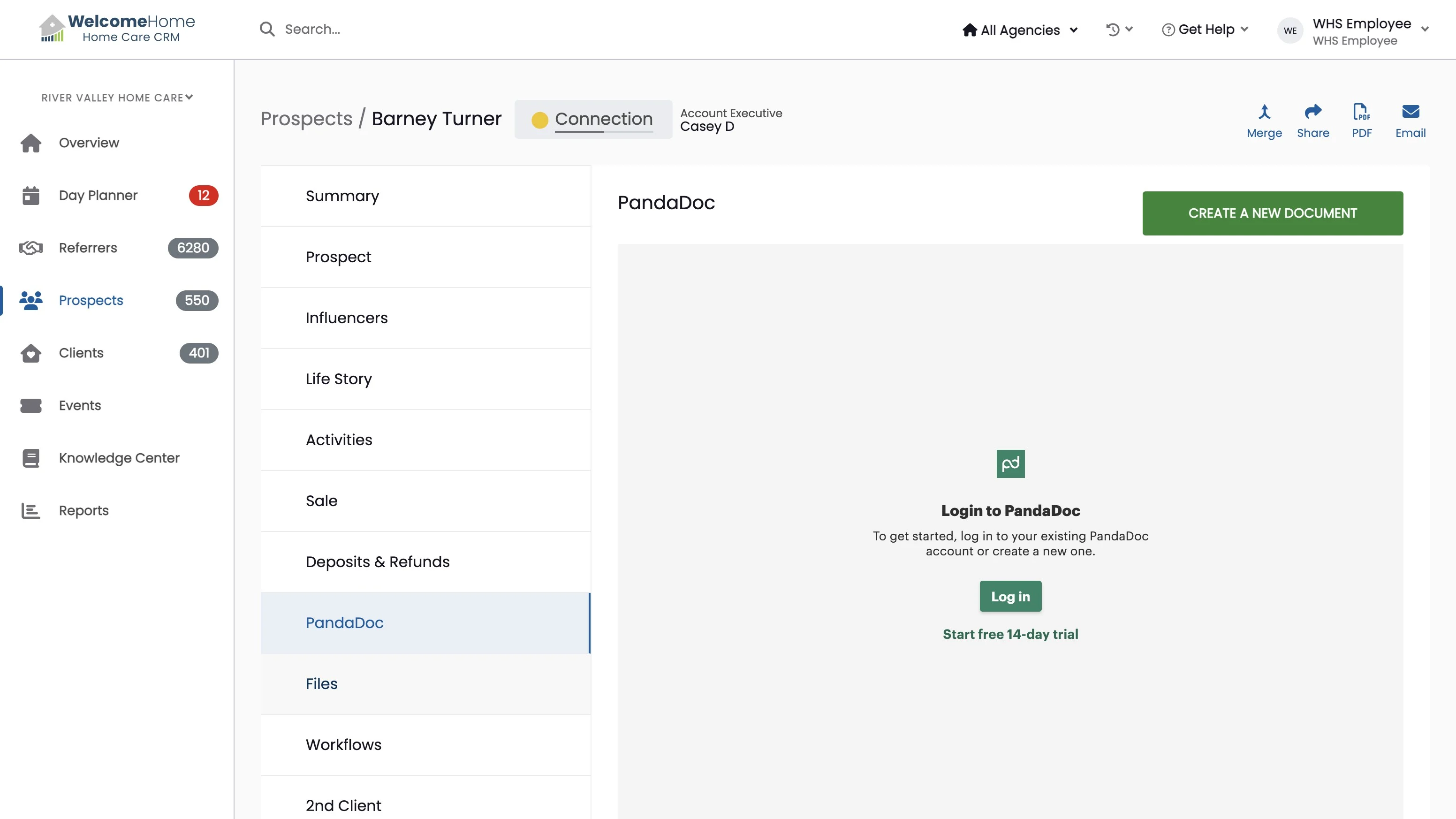Image resolution: width=1456 pixels, height=819 pixels.
Task: Expand the recent history dropdown
Action: 1119,30
